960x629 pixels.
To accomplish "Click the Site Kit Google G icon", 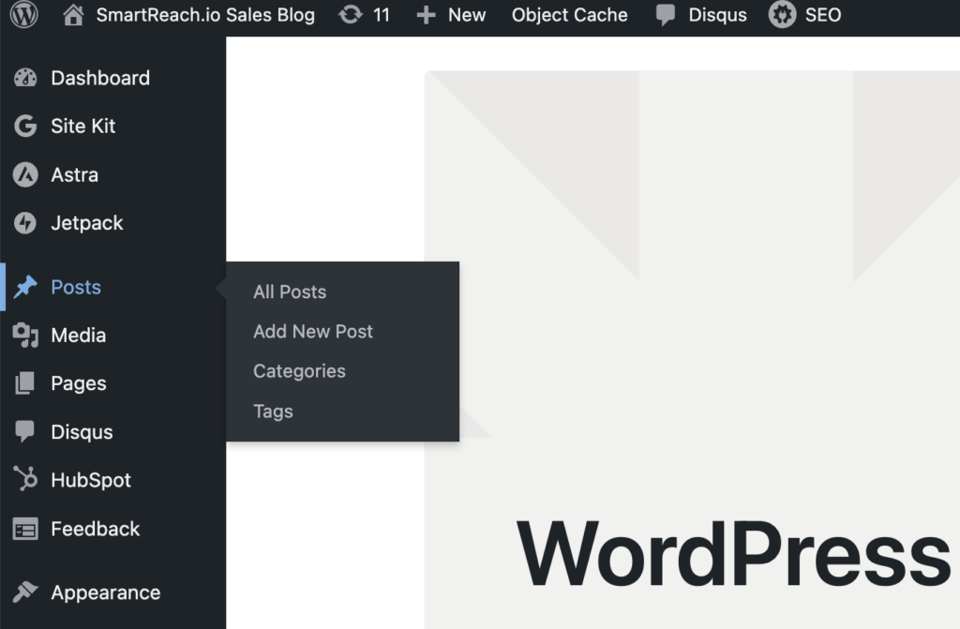I will pos(25,126).
